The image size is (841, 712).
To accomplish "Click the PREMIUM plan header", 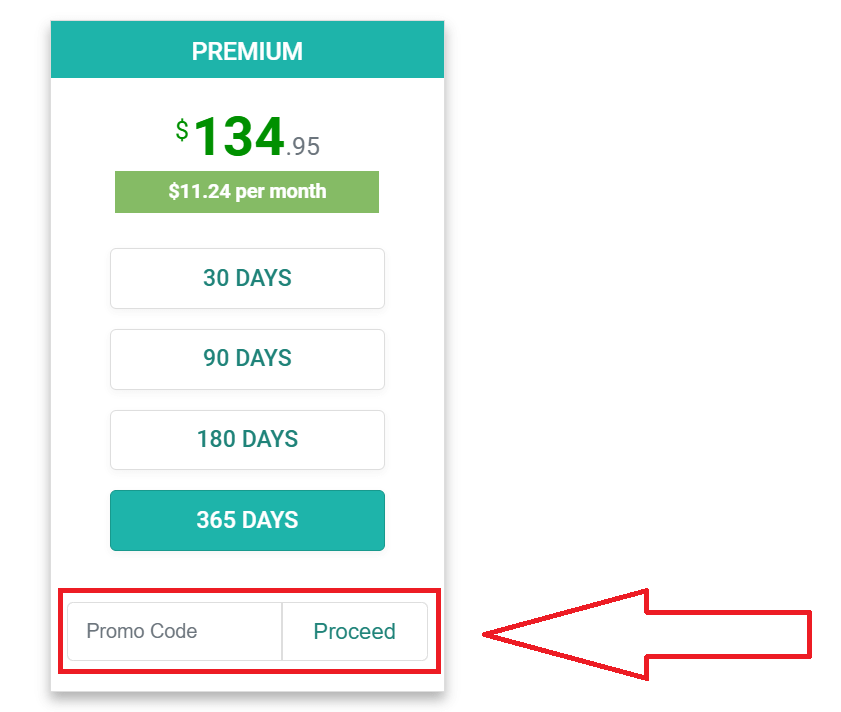I will point(247,51).
